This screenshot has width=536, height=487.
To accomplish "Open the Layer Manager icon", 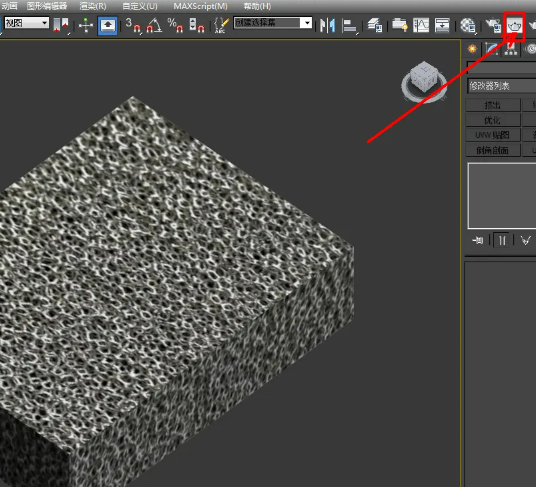I will (375, 25).
